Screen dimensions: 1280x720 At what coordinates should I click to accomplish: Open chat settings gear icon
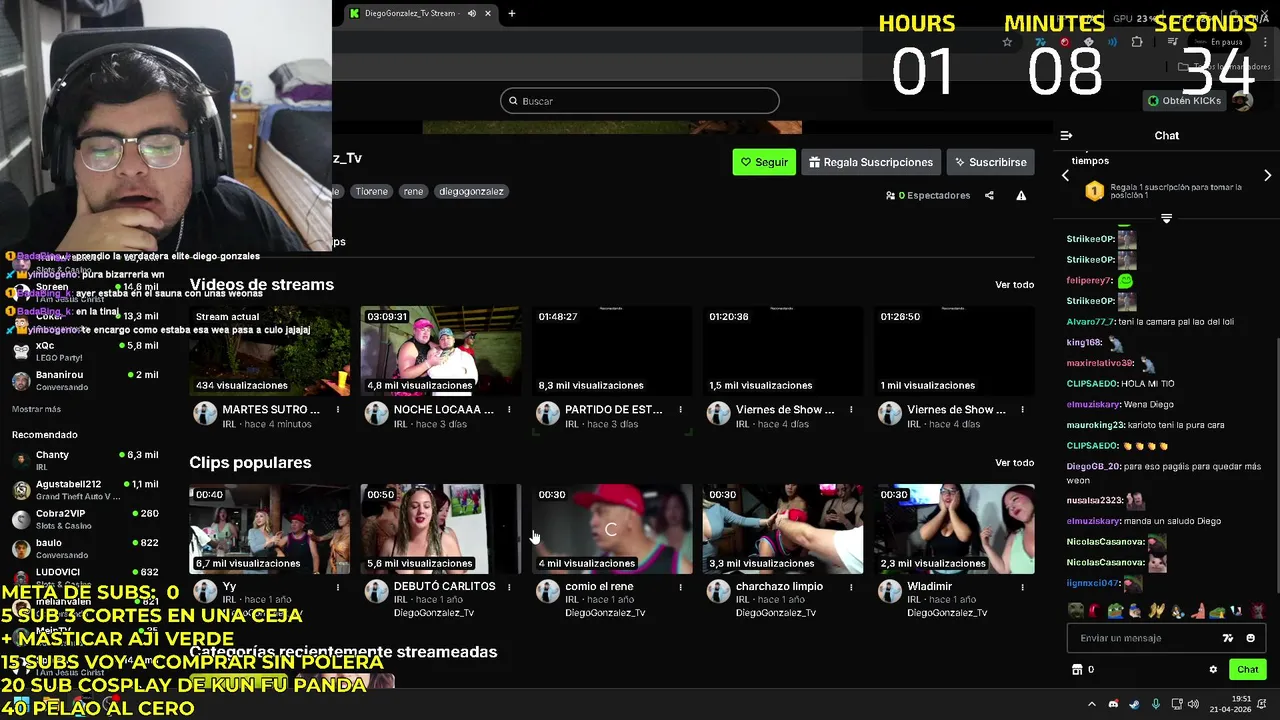[x=1213, y=670]
